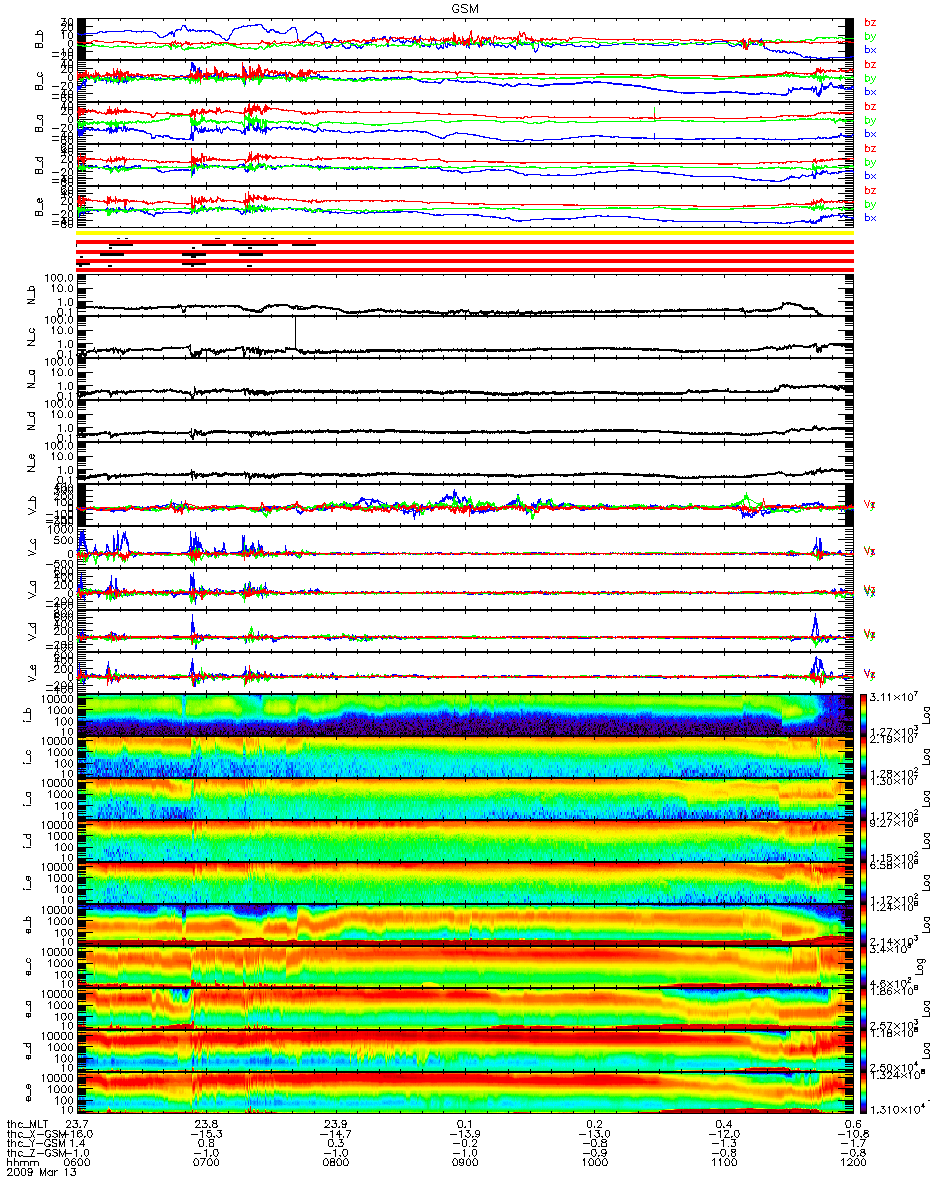Click the MLT value "0.4"

pyautogui.click(x=723, y=1125)
